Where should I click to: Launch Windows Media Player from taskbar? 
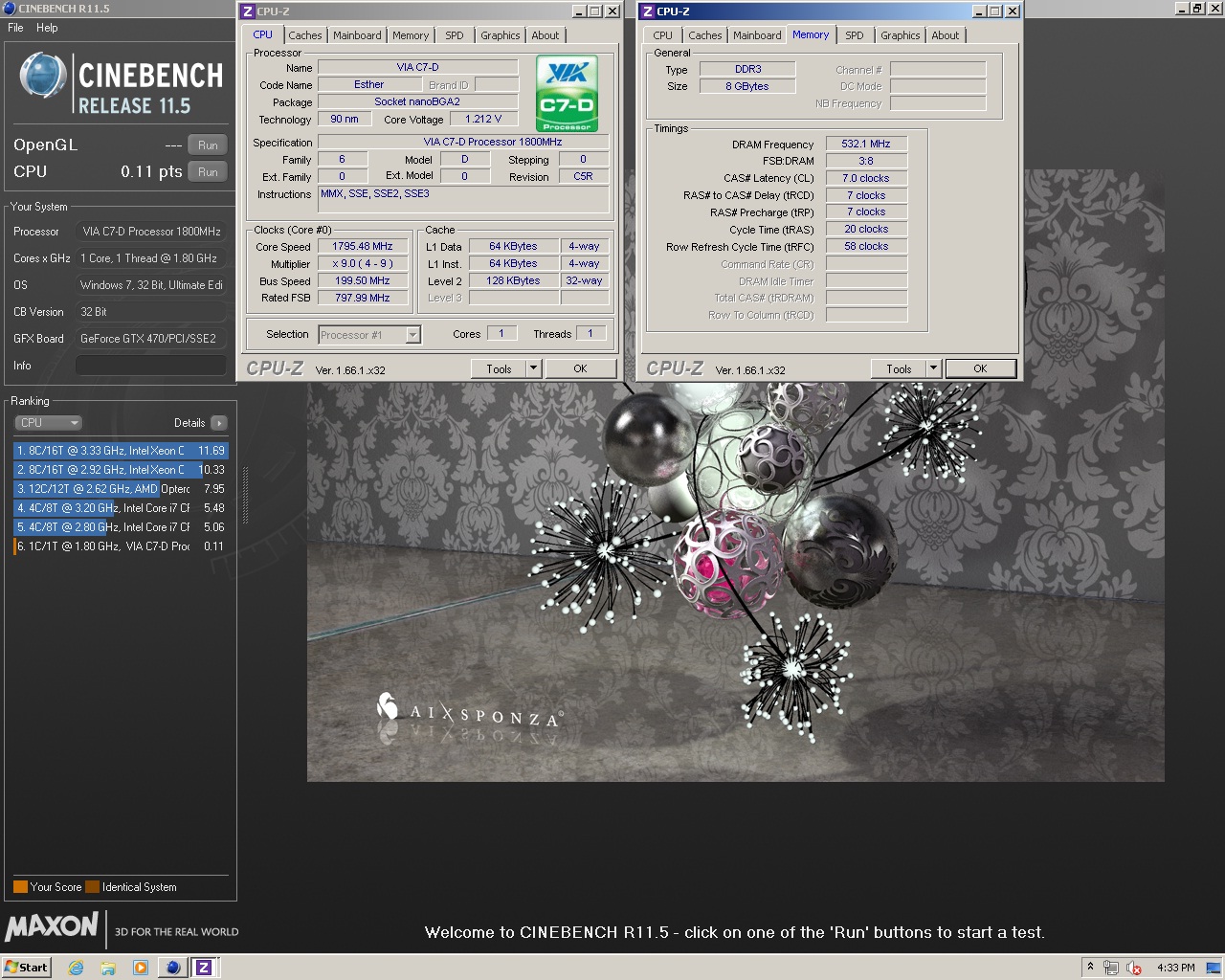point(141,968)
